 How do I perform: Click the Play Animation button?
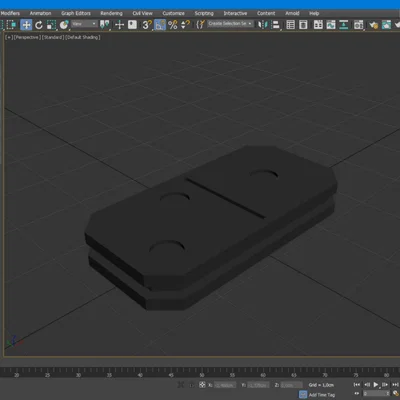click(x=376, y=385)
